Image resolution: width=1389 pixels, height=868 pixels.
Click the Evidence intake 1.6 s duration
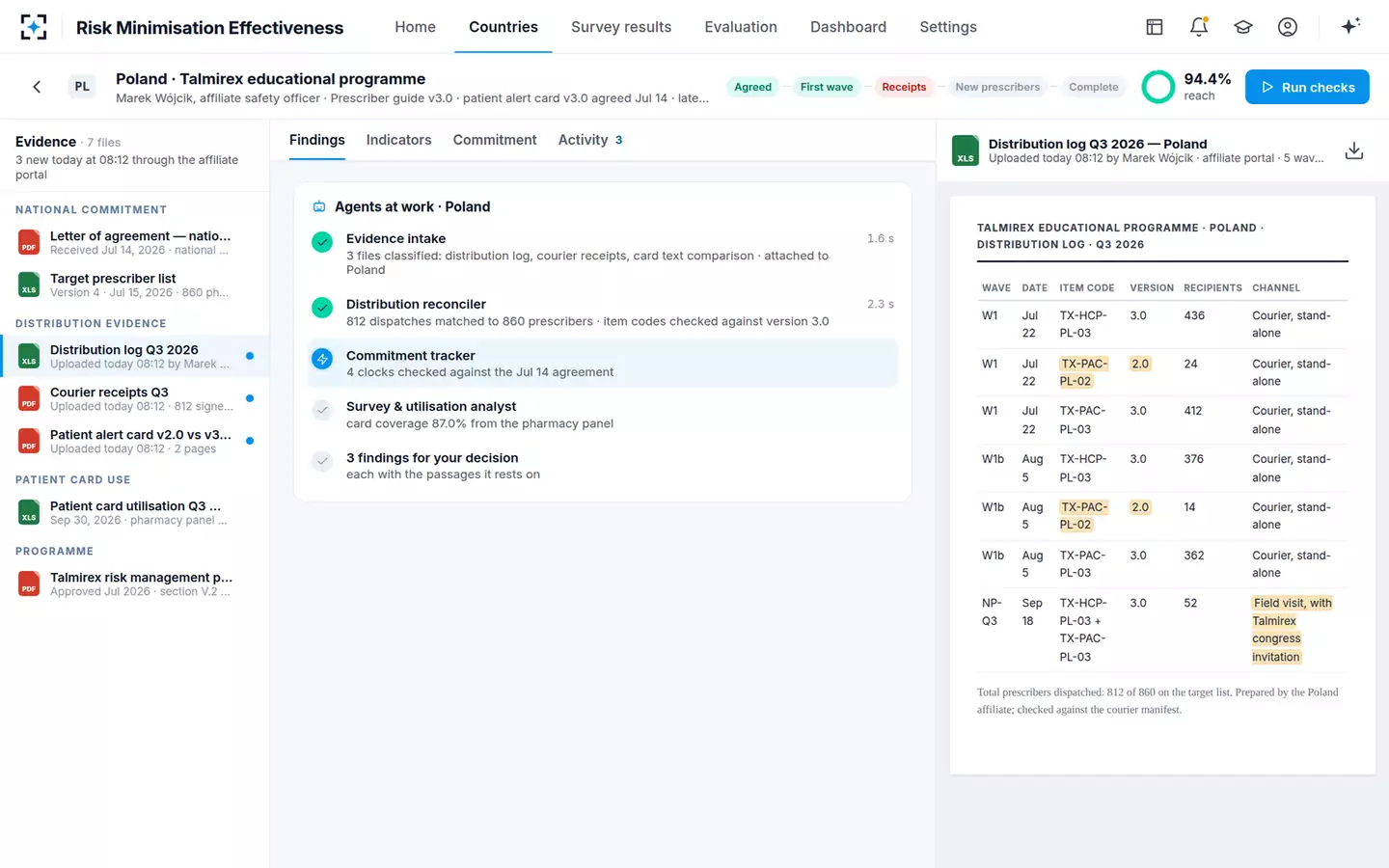click(x=880, y=238)
